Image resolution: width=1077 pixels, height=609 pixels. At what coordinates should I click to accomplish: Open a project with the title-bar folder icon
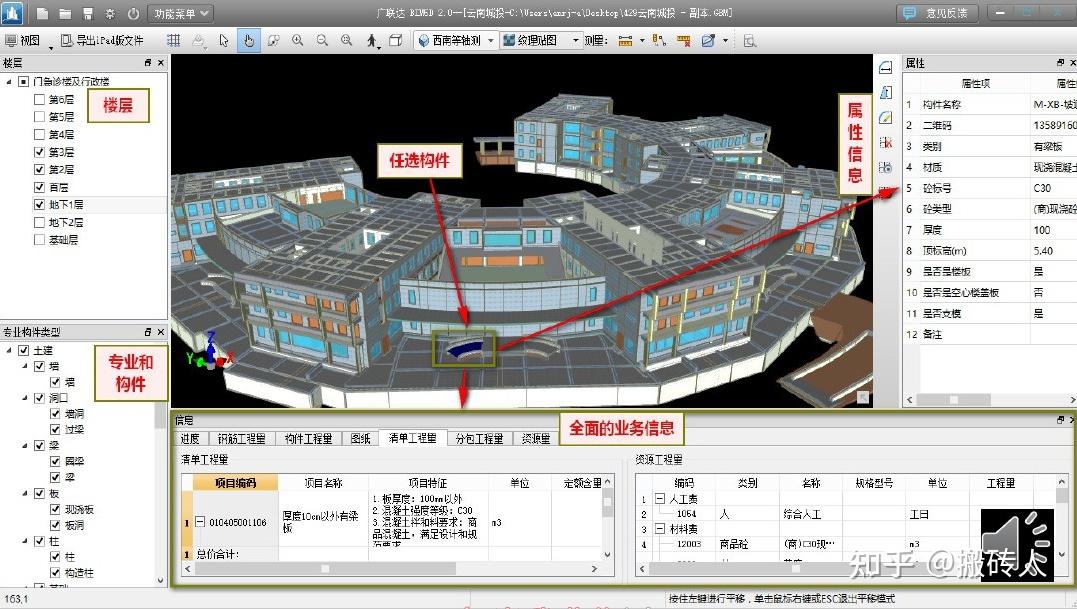(65, 14)
